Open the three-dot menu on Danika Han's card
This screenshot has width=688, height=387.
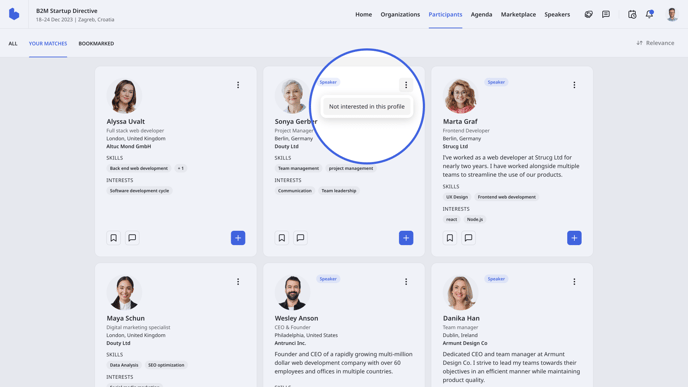point(574,281)
